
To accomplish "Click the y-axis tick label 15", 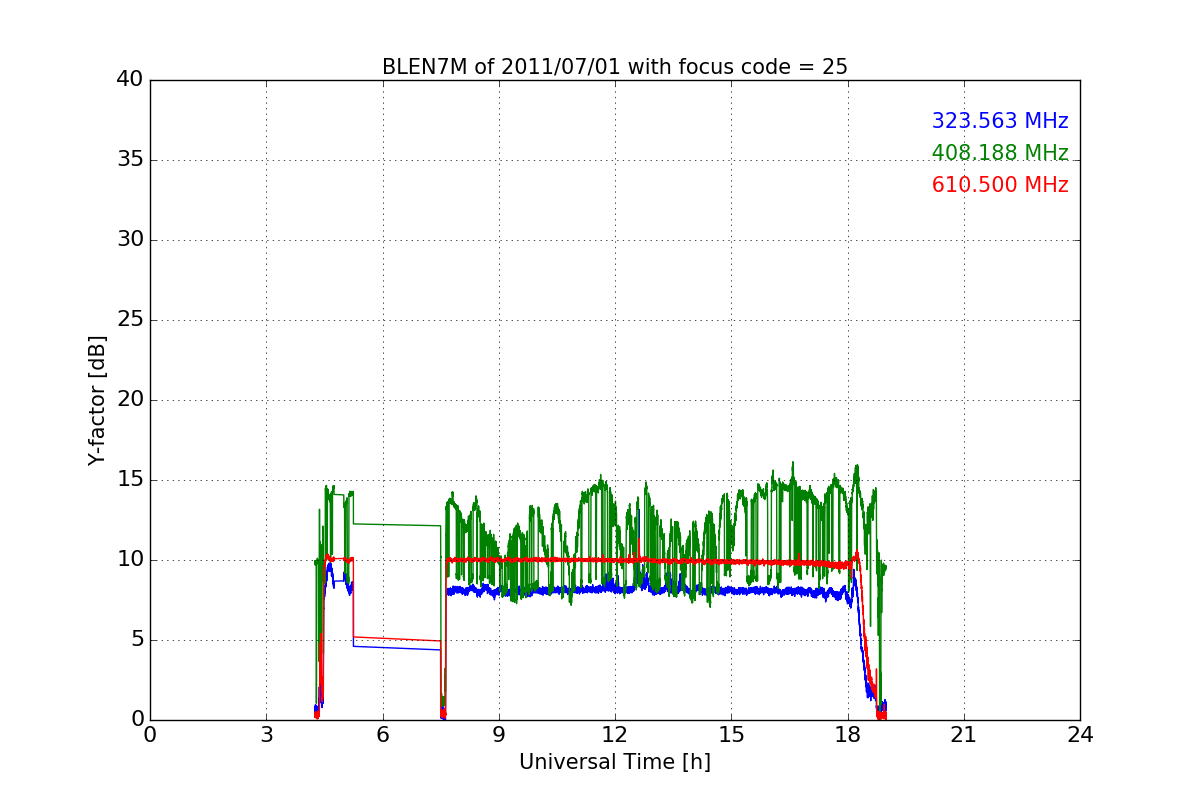I will [x=130, y=480].
